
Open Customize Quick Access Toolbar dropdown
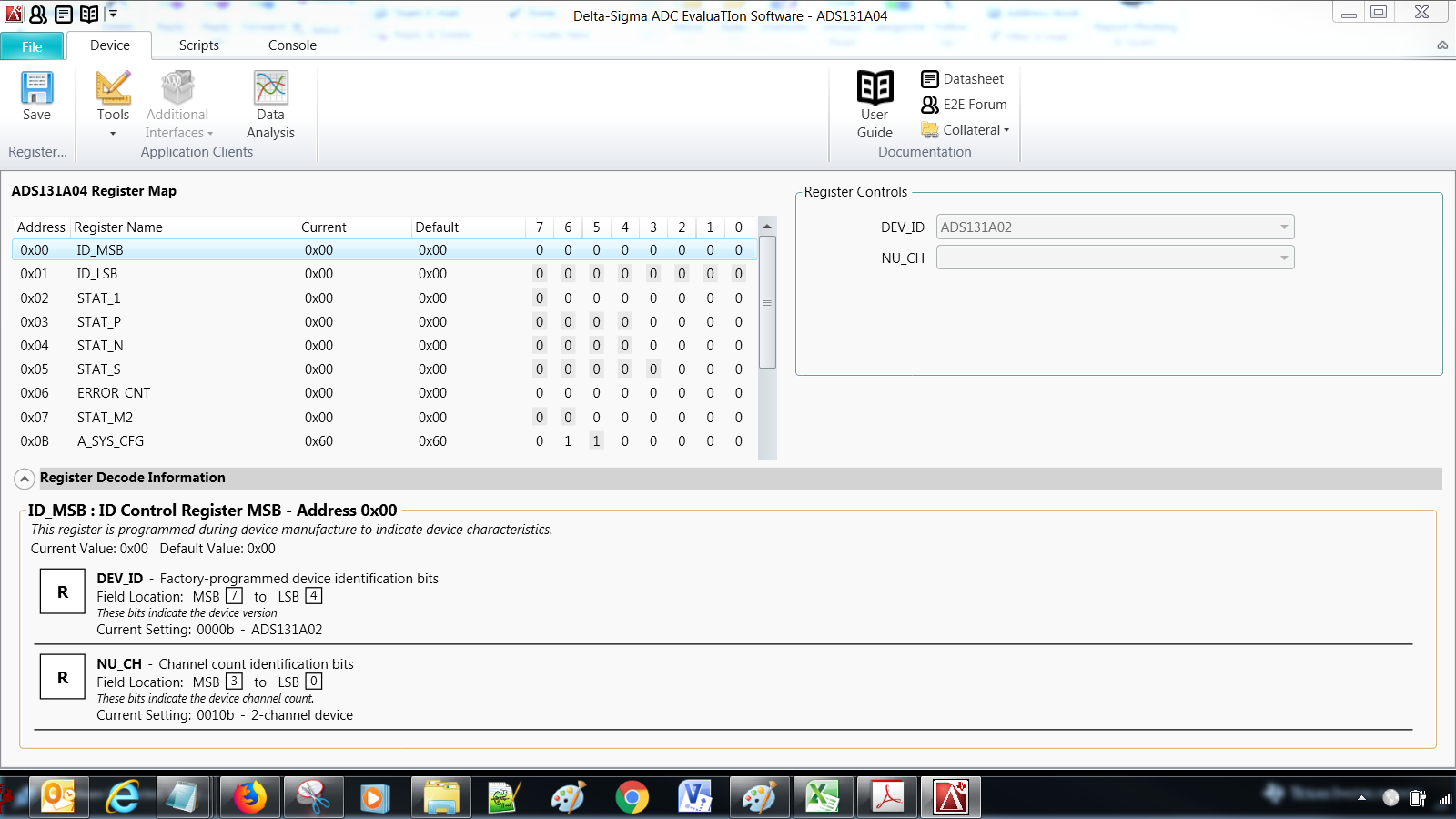coord(113,14)
